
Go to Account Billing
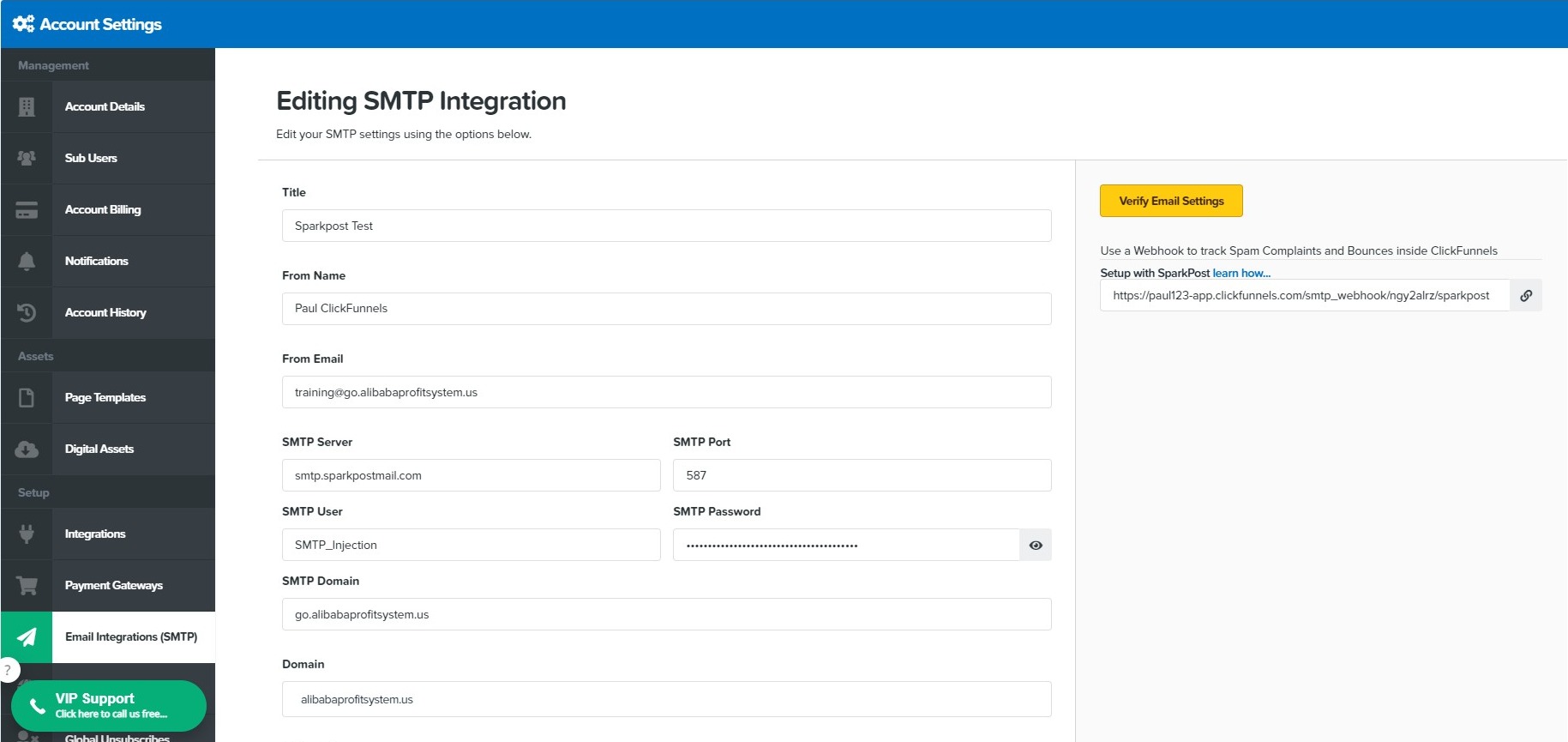tap(107, 209)
